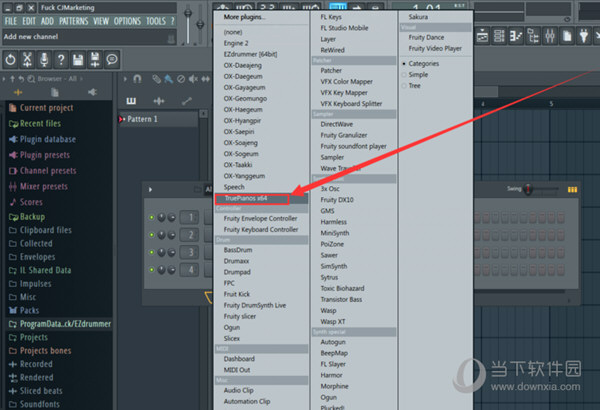Select the mute tool icon in playlist toolbar

click(193, 79)
